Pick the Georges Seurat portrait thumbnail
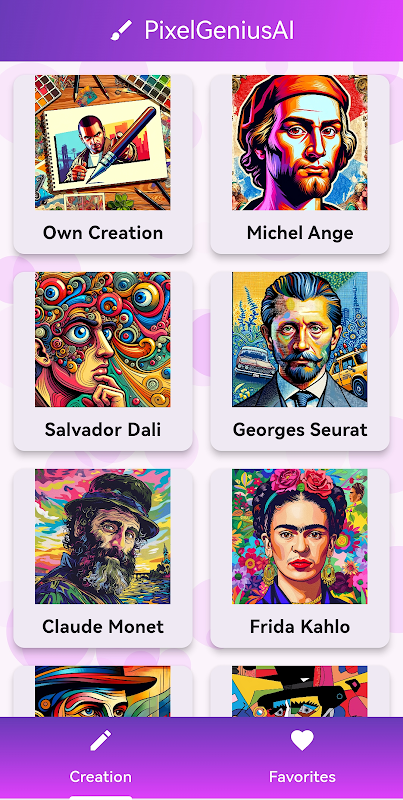403x800 pixels. pyautogui.click(x=300, y=339)
